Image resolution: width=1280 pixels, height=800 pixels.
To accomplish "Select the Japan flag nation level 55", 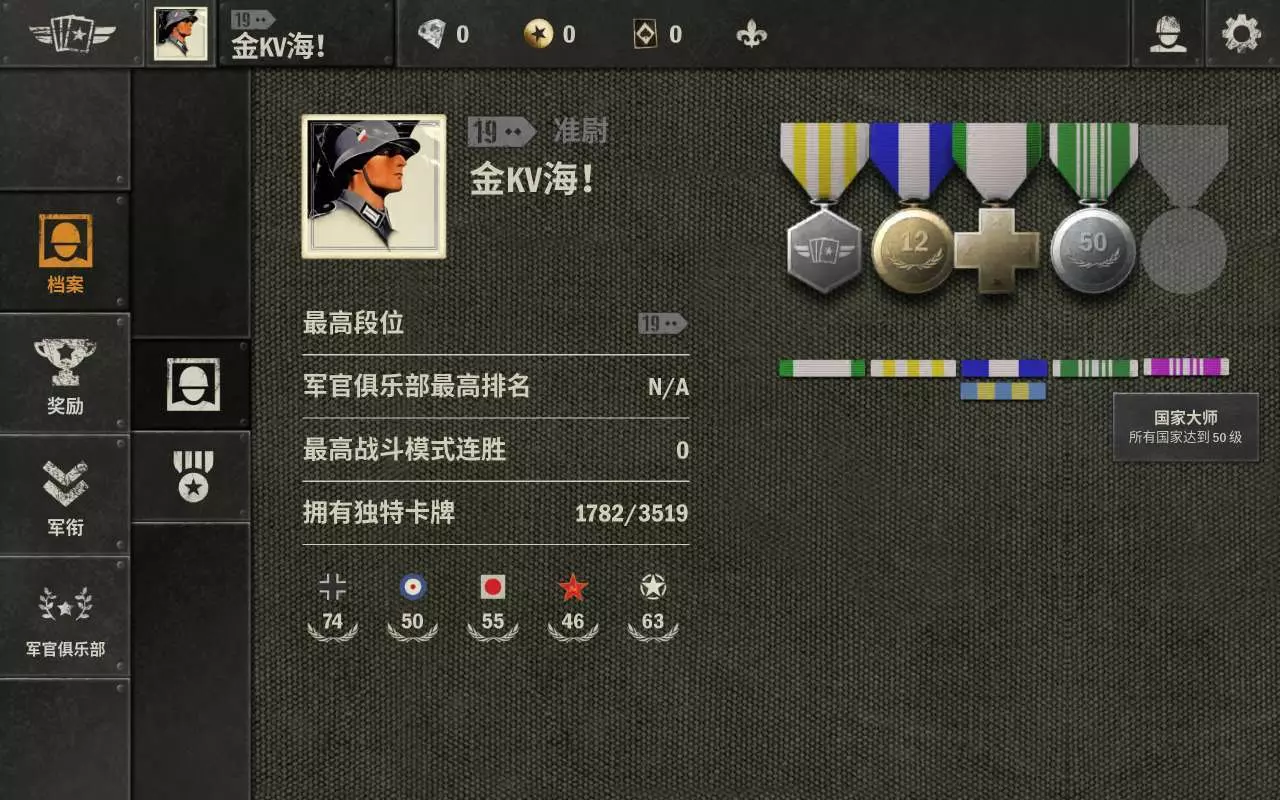I will (492, 606).
